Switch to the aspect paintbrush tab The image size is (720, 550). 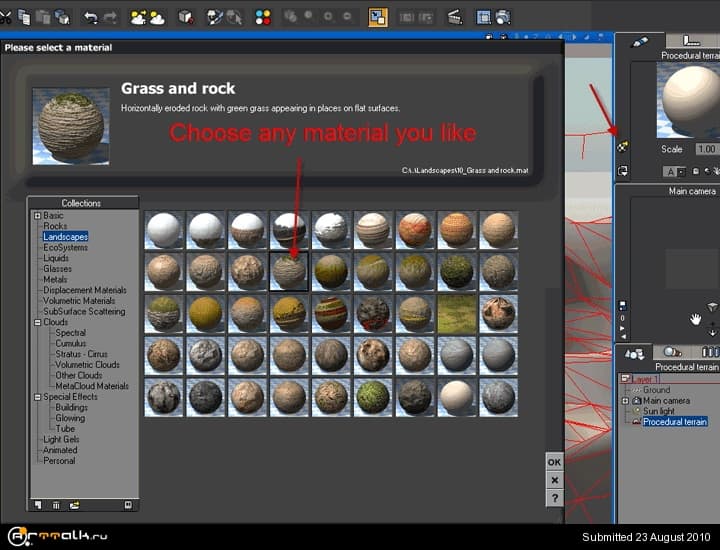(x=640, y=42)
